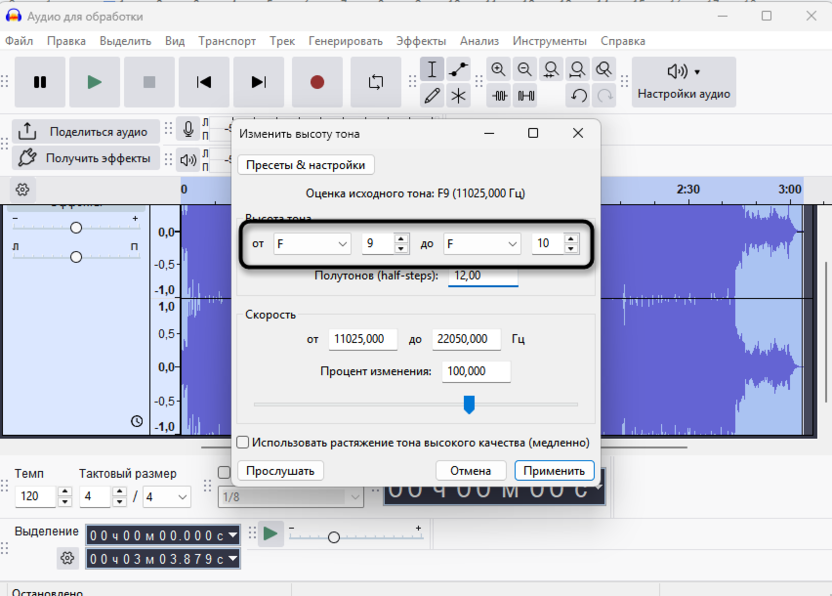Enable high quality pitch stretching checkbox
Viewport: 832px width, 596px height.
click(243, 442)
